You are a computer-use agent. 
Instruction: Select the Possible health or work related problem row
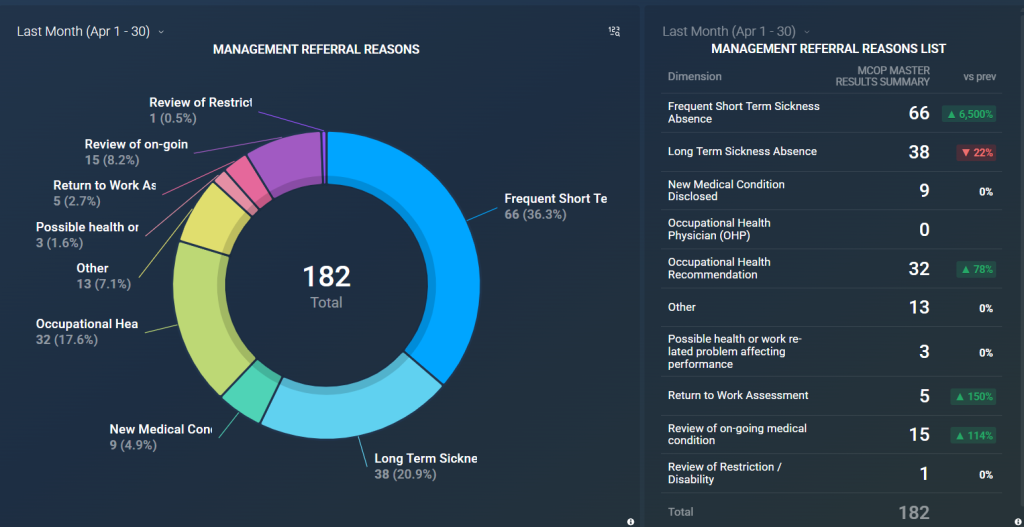pos(735,351)
